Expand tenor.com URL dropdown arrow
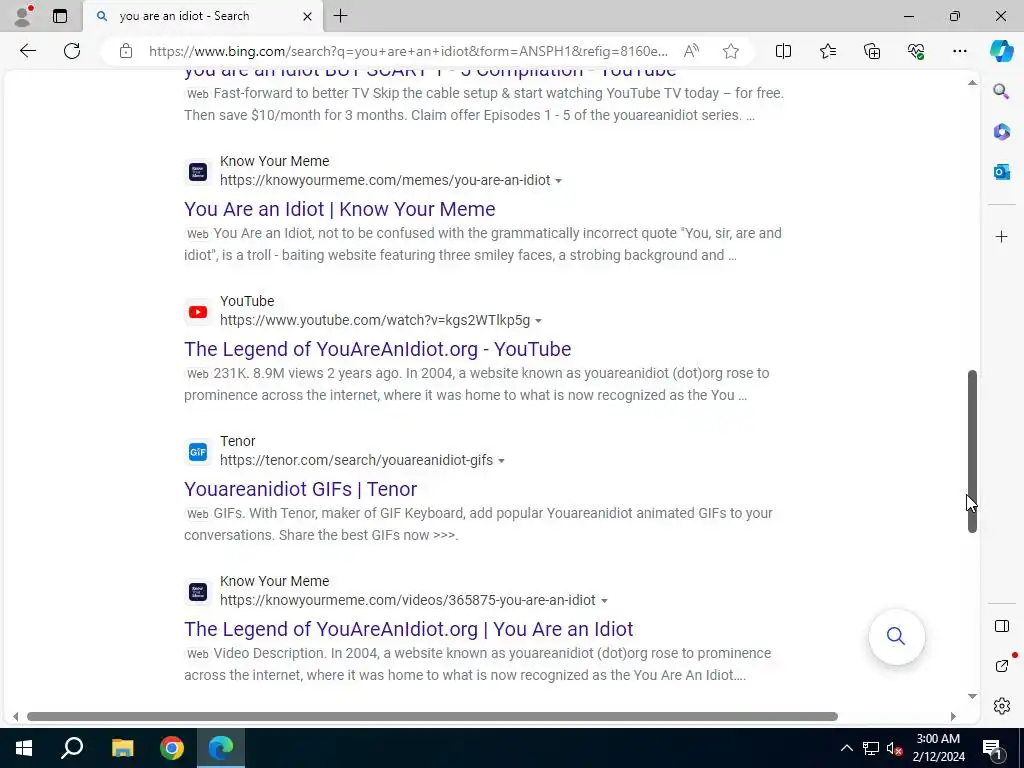 coord(501,461)
